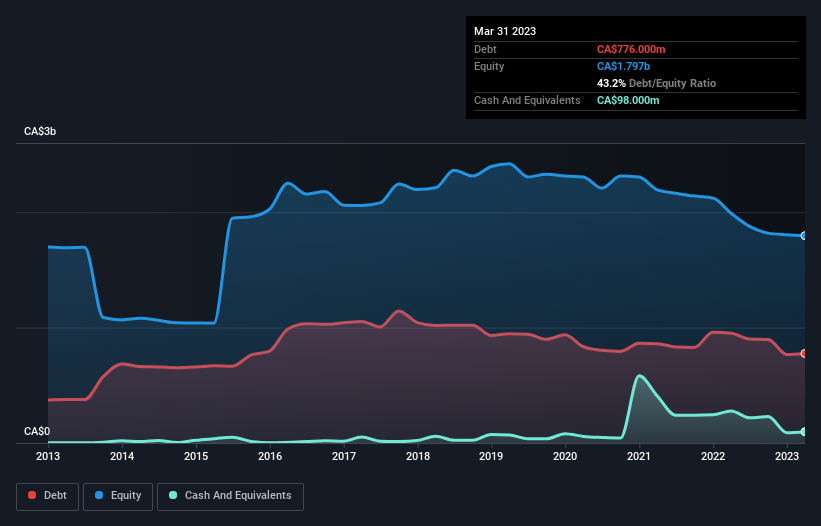821x526 pixels.
Task: Click the 2018 x-axis label
Action: pyautogui.click(x=418, y=456)
